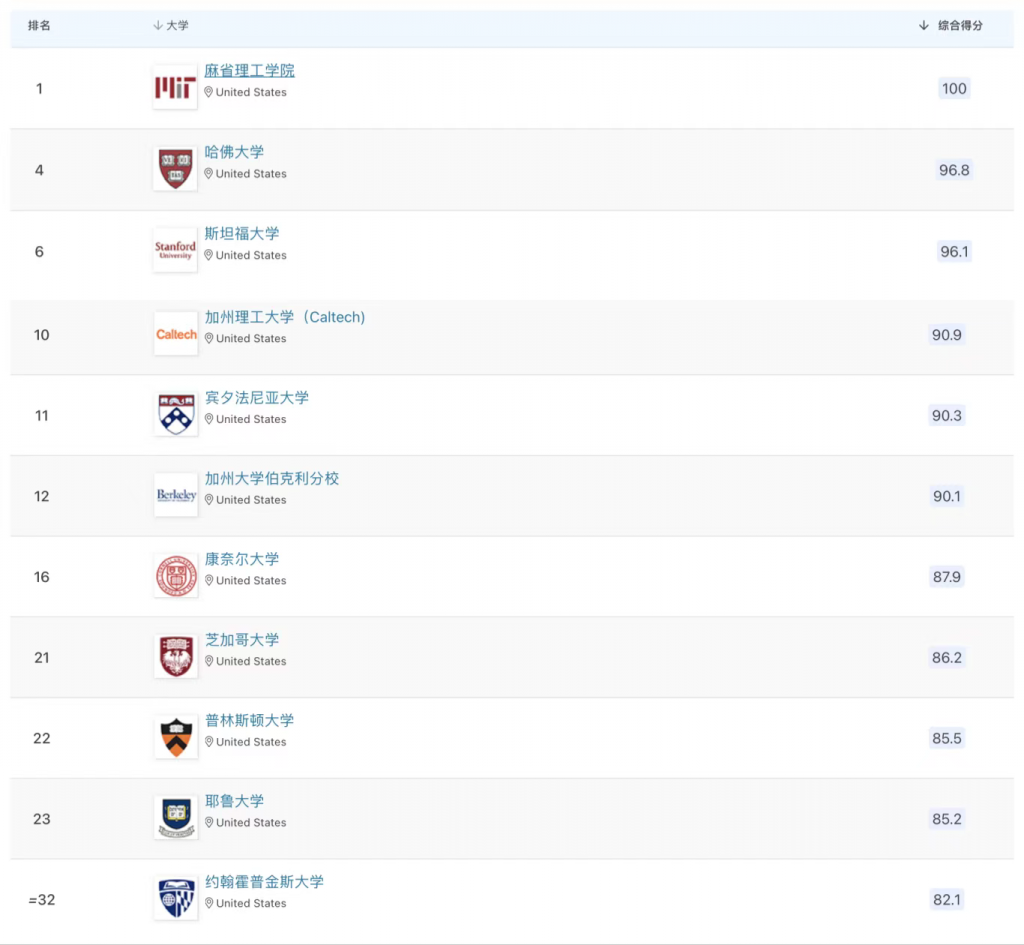Click the Yale University crest logo
Screen dimensions: 1024x945
pos(176,818)
